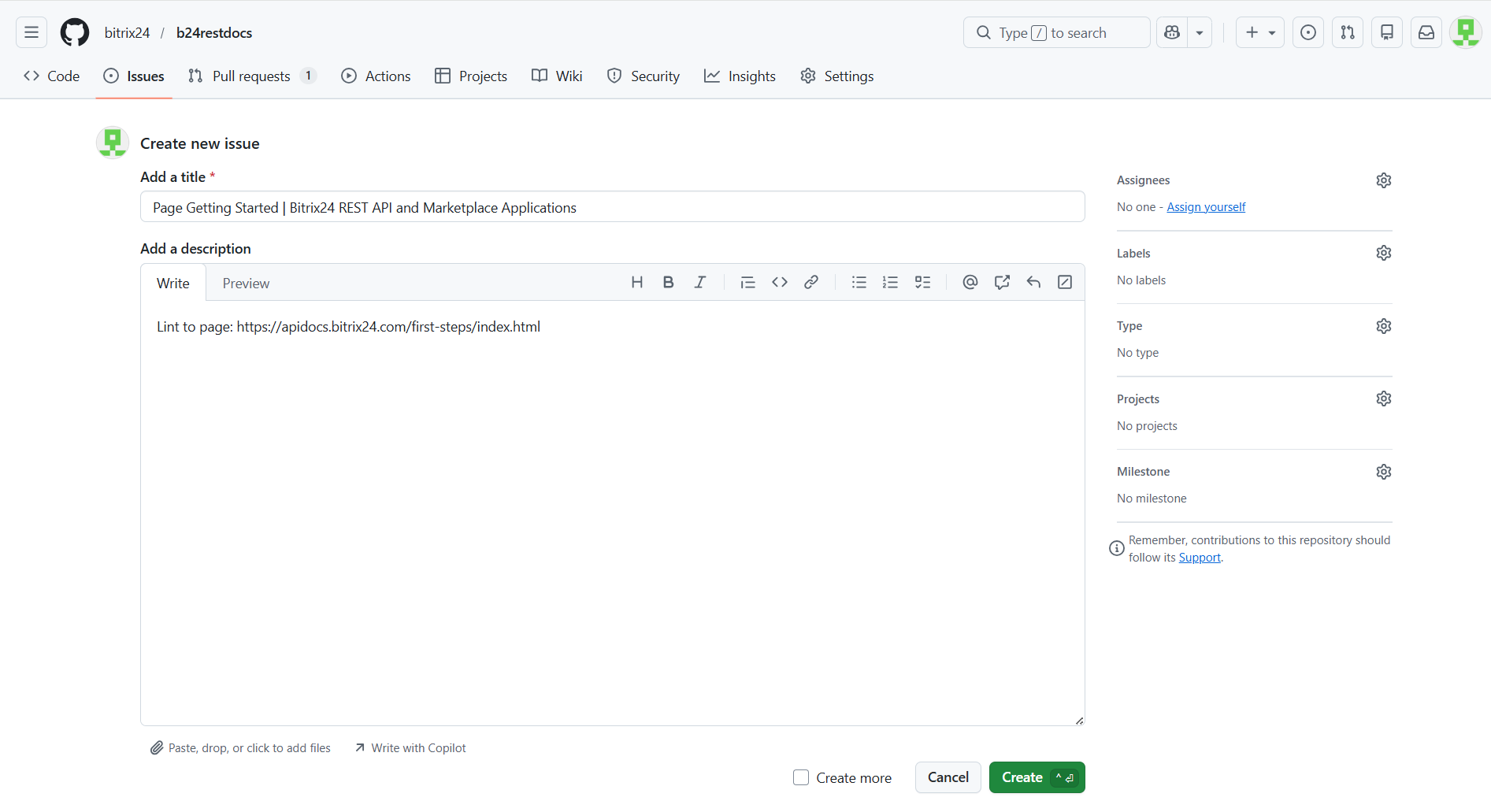Insert a code block using code icon
Viewport: 1491px width, 812px height.
tap(780, 283)
